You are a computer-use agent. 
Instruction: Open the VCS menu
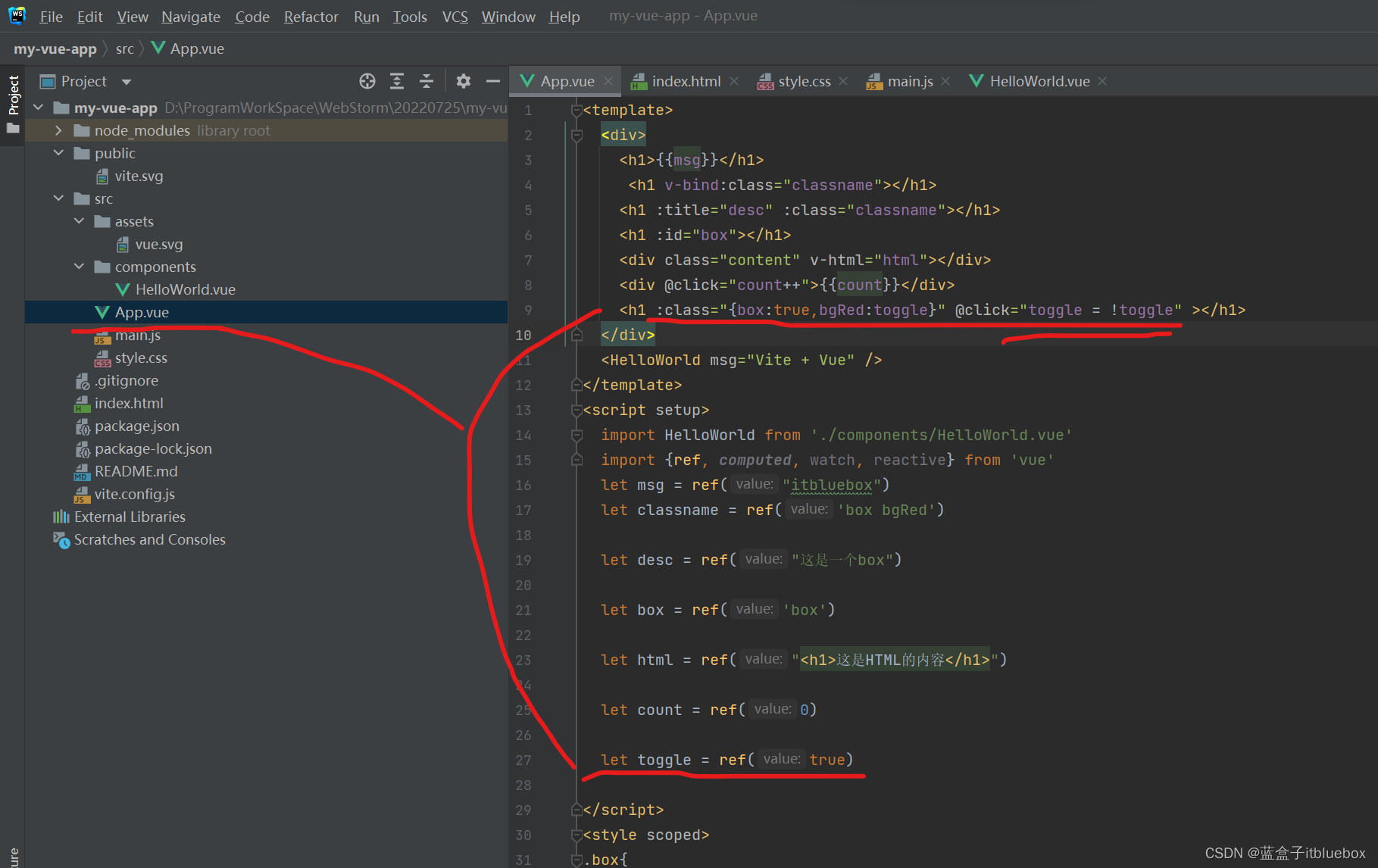[455, 17]
